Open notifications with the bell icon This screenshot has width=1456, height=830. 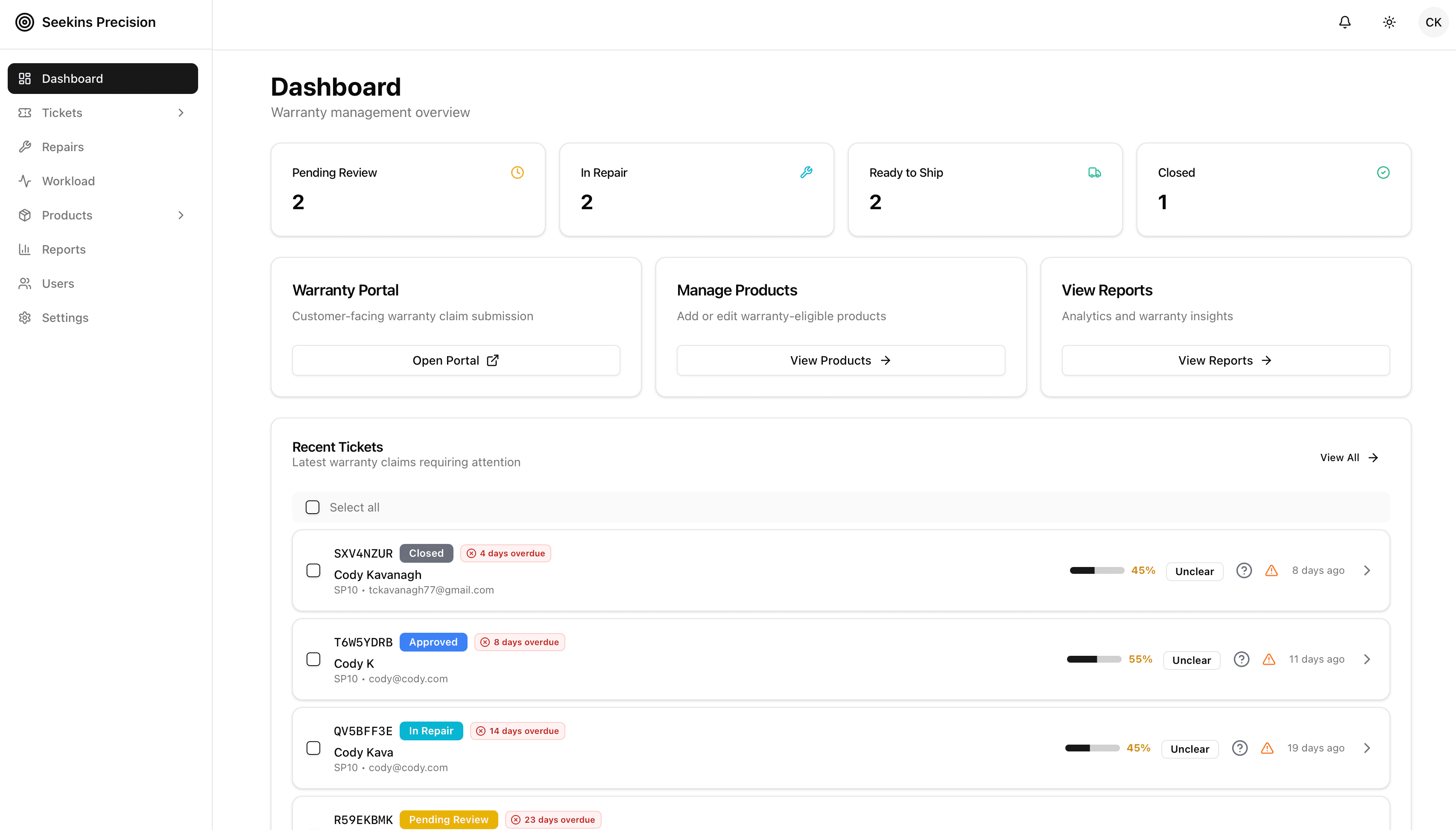[1345, 22]
